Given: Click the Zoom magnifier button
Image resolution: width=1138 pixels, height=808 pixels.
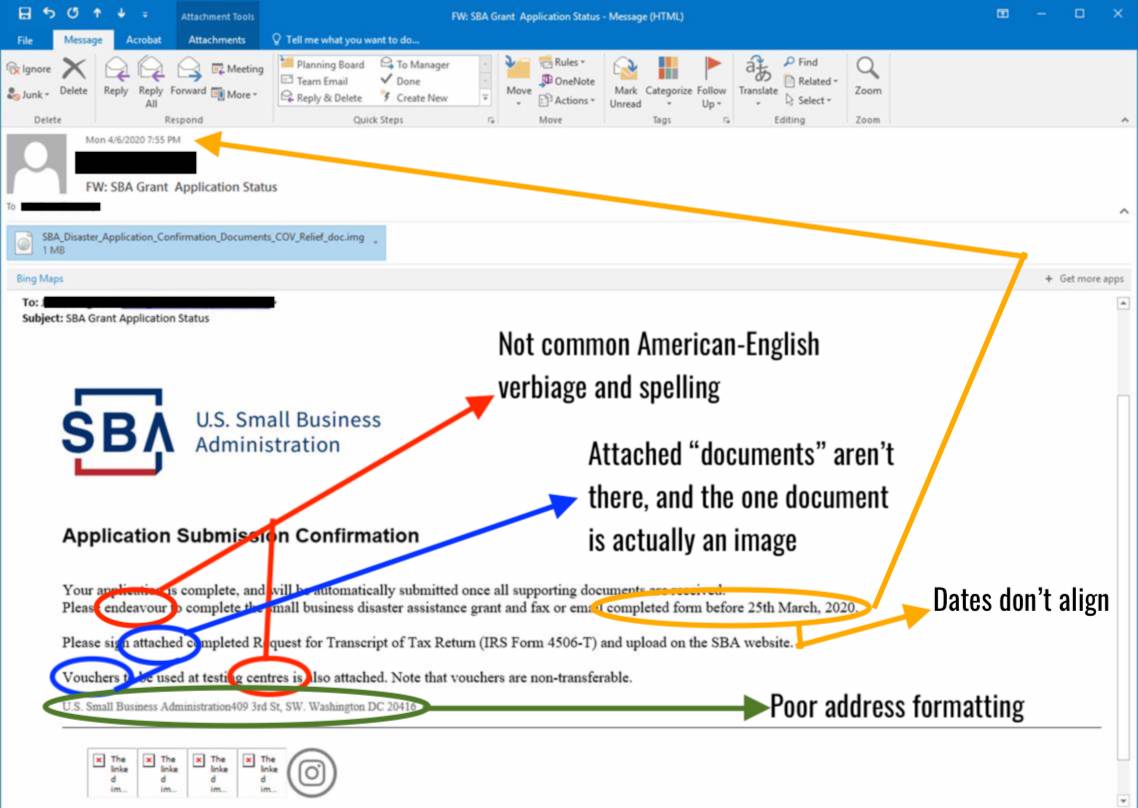Looking at the screenshot, I should point(868,76).
